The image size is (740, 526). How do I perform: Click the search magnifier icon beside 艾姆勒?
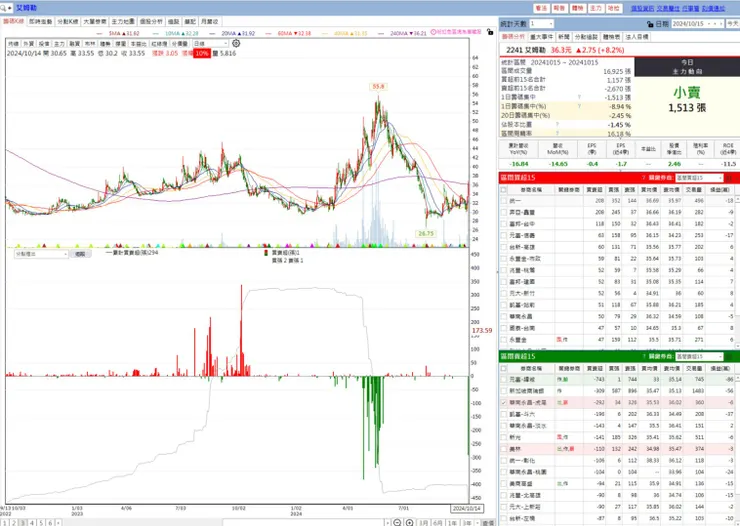[3, 8]
